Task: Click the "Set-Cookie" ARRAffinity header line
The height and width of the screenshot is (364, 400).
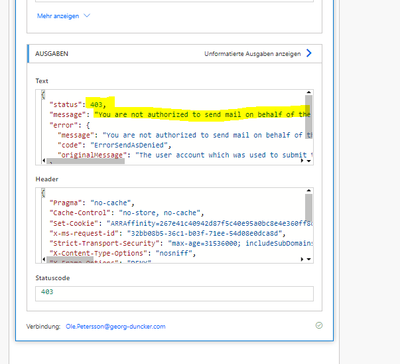Action: [x=181, y=223]
